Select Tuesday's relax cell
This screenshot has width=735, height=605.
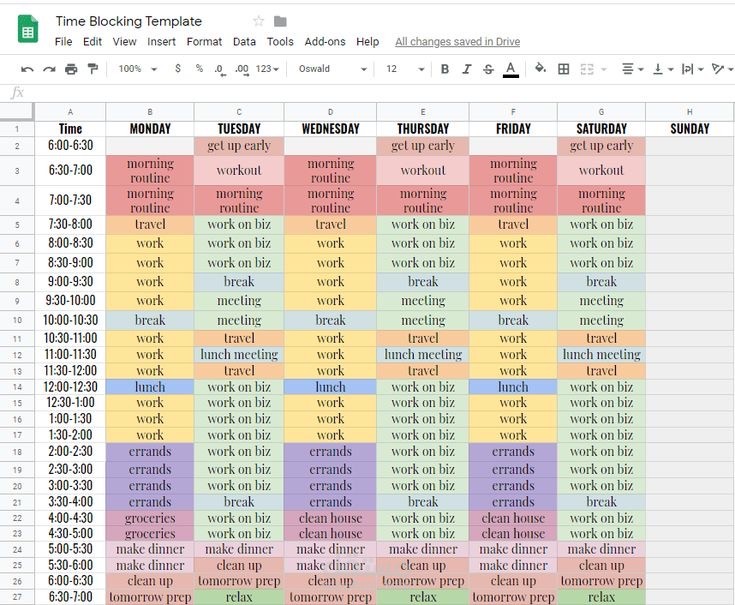(239, 597)
